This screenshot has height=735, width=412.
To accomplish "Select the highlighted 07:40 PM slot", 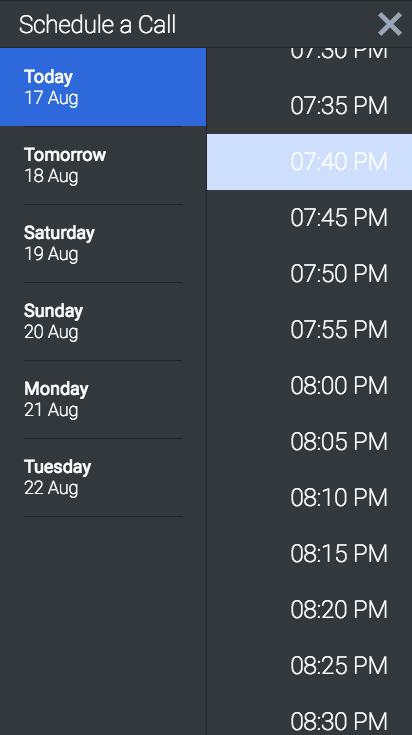I will (x=309, y=162).
